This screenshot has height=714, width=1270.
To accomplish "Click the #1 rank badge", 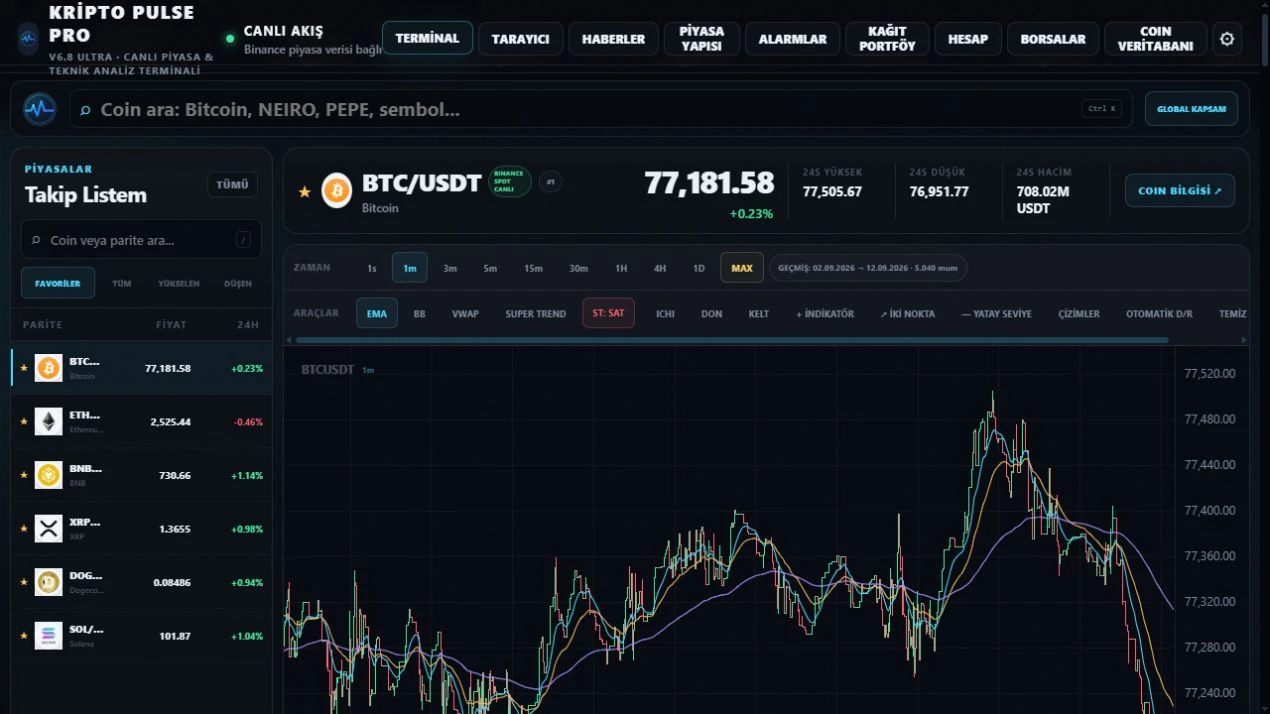I will (550, 182).
